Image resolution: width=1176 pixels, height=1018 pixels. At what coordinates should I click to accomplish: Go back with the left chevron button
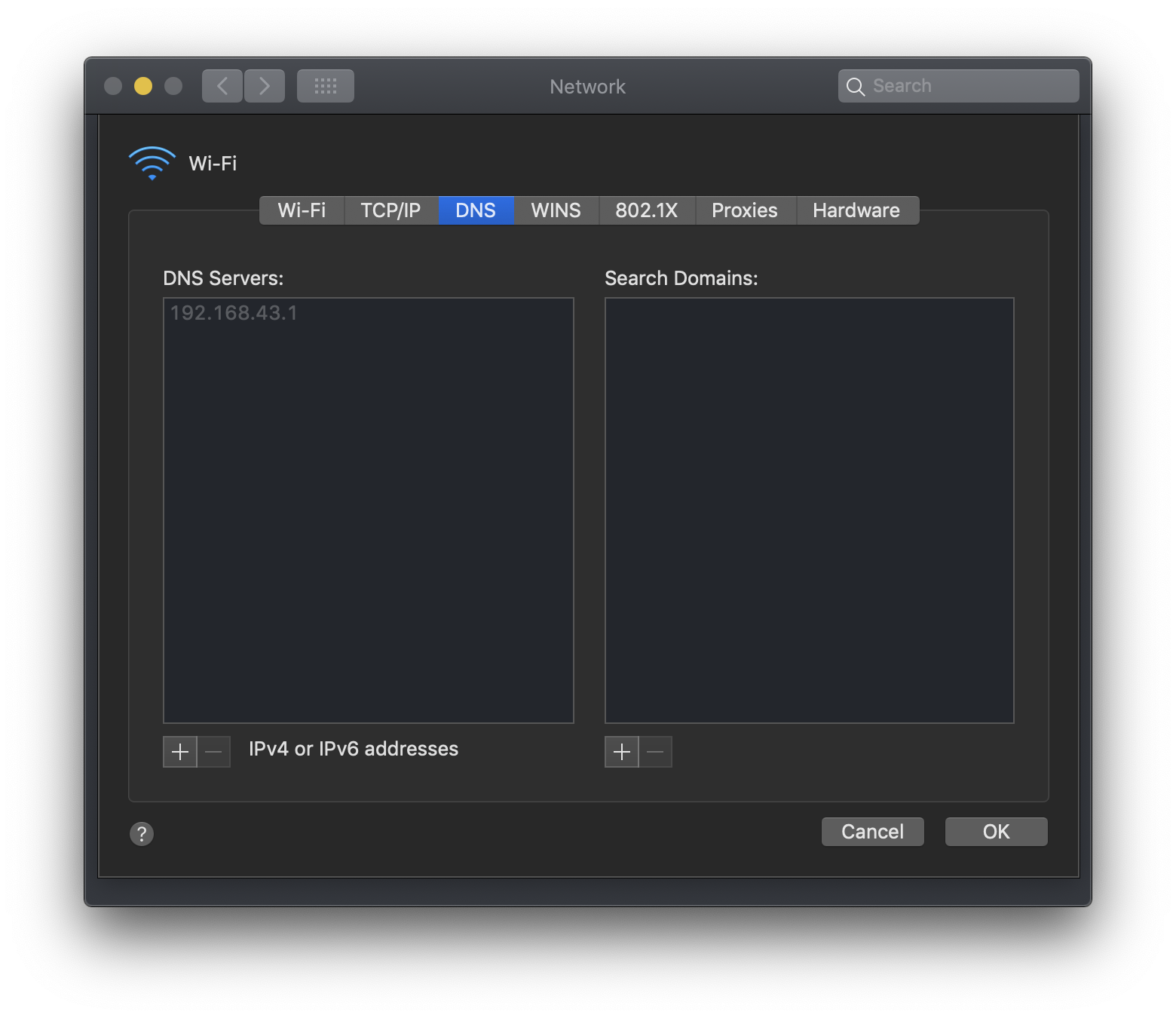(222, 86)
